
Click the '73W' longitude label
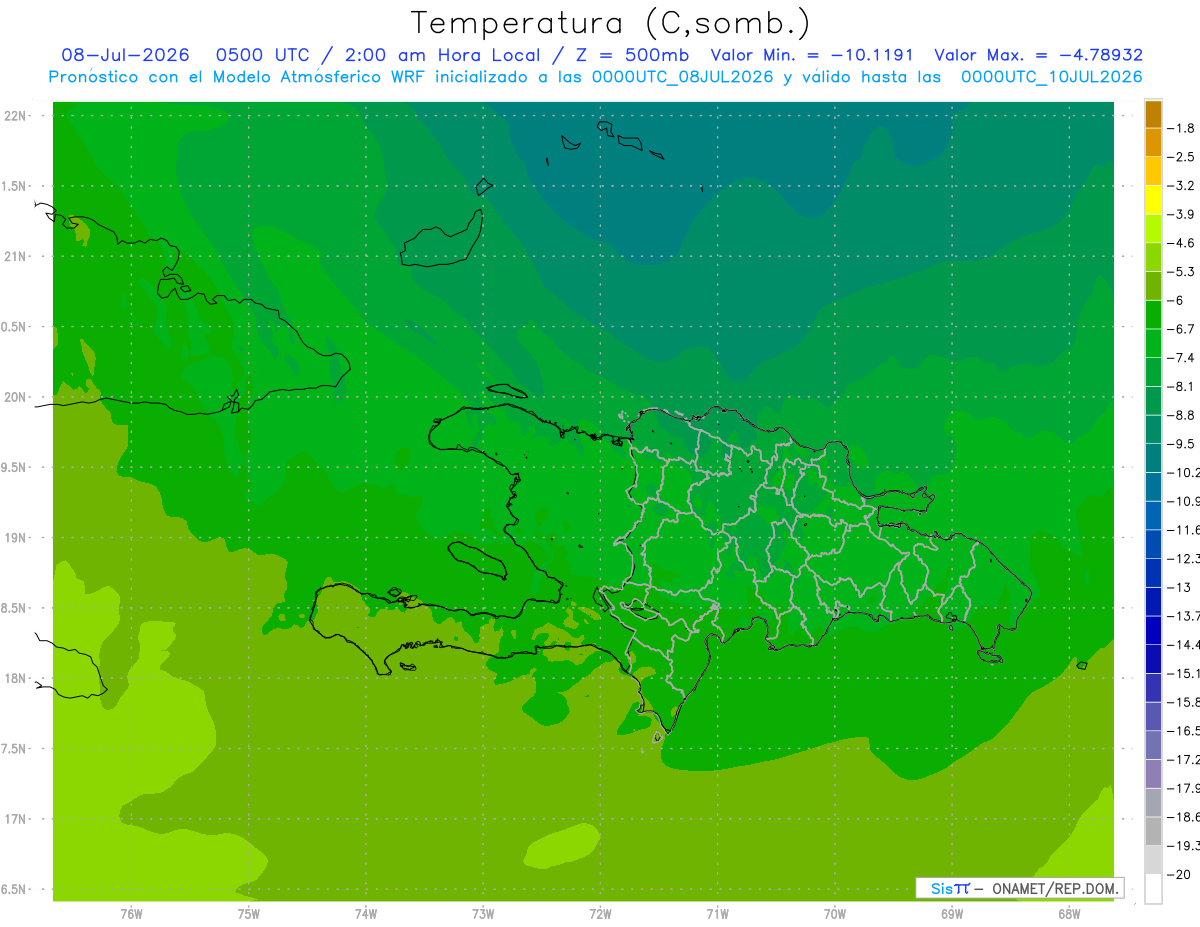tap(483, 914)
